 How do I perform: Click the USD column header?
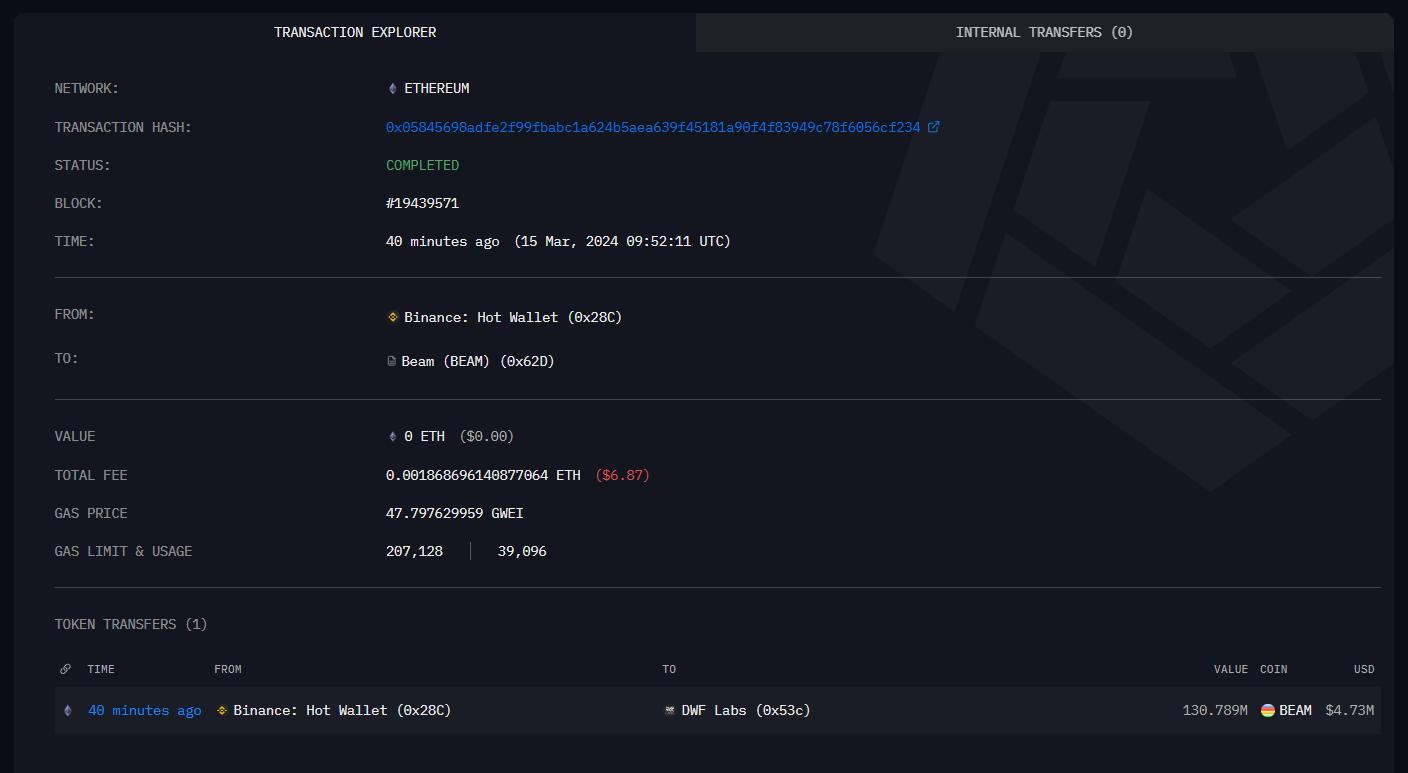pyautogui.click(x=1364, y=669)
